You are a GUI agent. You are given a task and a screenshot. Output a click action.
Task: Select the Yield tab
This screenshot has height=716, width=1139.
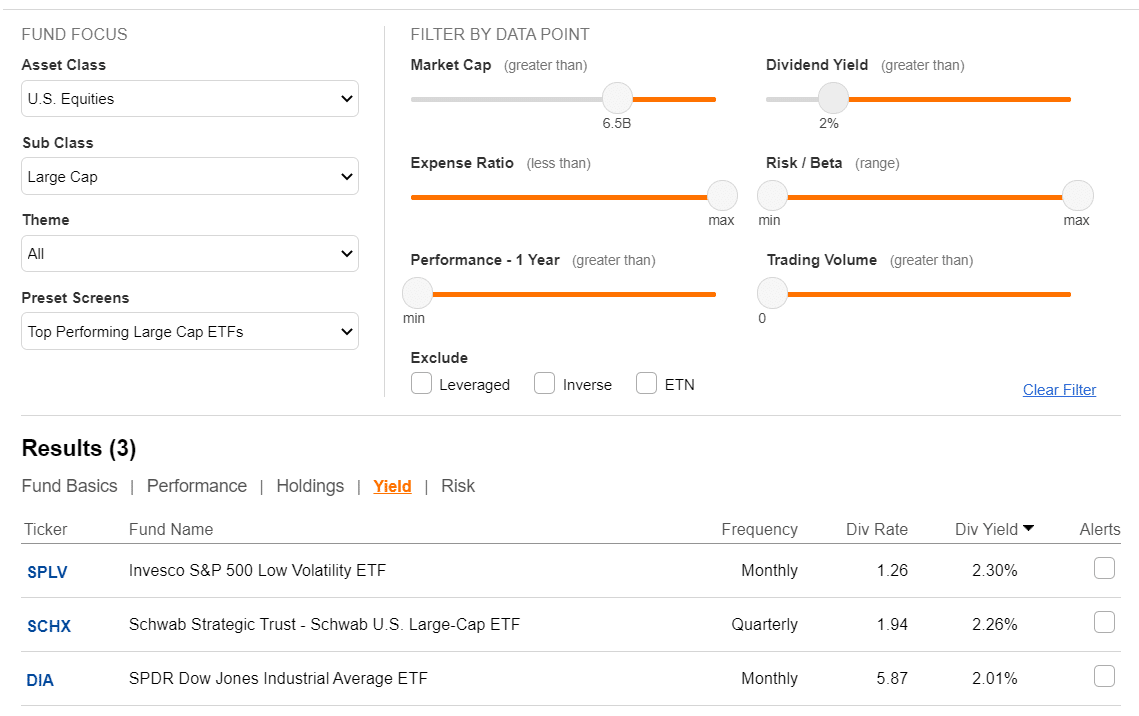tap(392, 486)
